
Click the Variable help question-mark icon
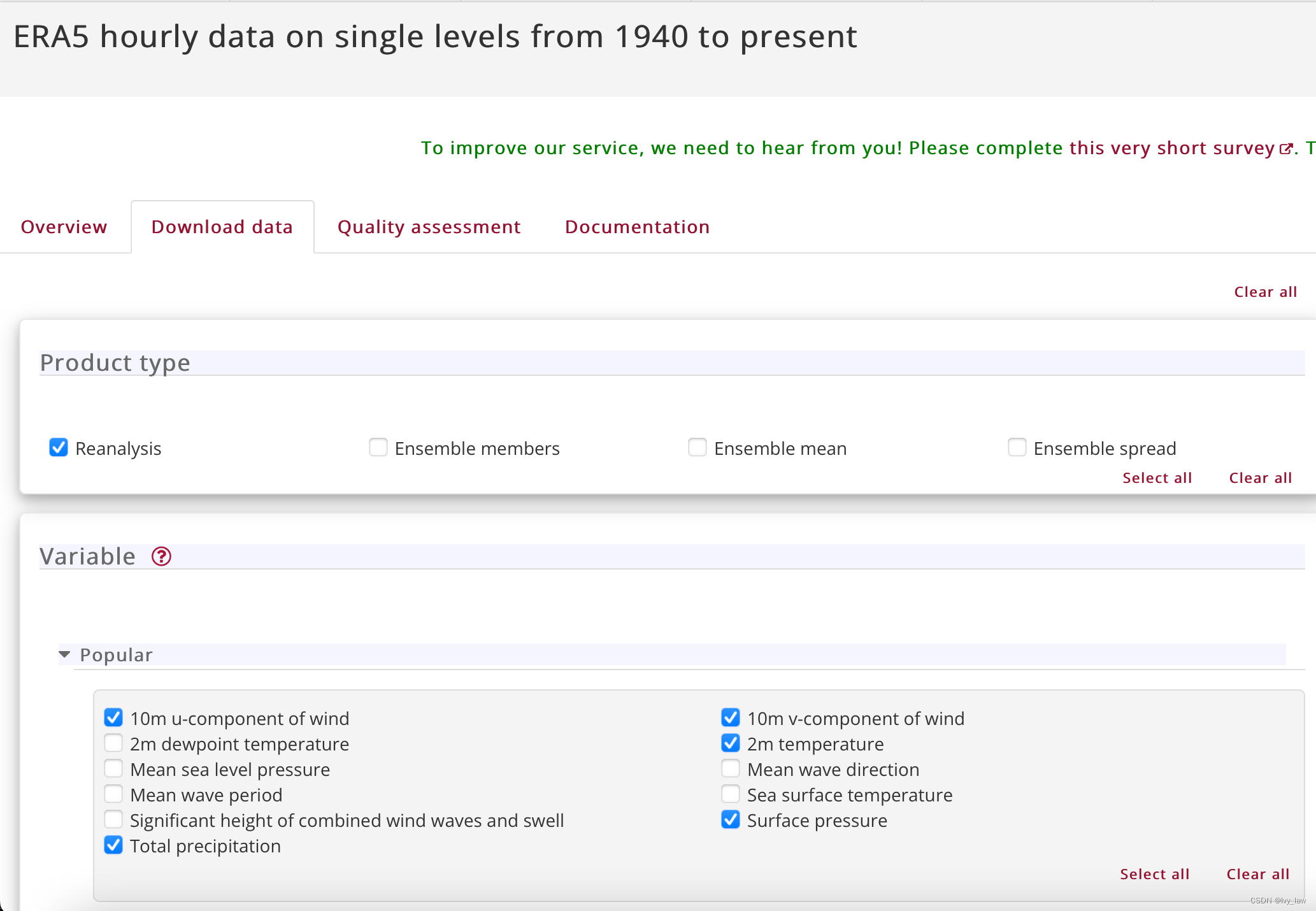(x=161, y=557)
